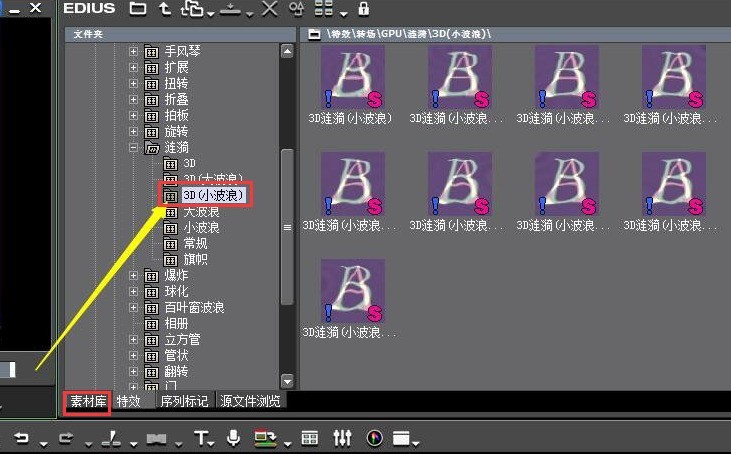Click the window layout icon
The image size is (731, 454).
(x=401, y=438)
